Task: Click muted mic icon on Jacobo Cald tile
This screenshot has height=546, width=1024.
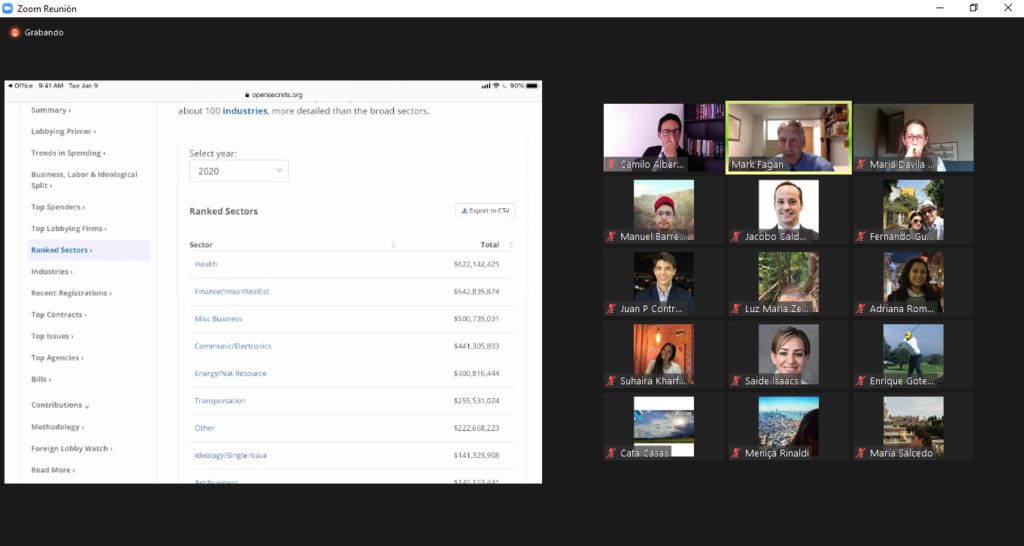Action: tap(737, 236)
